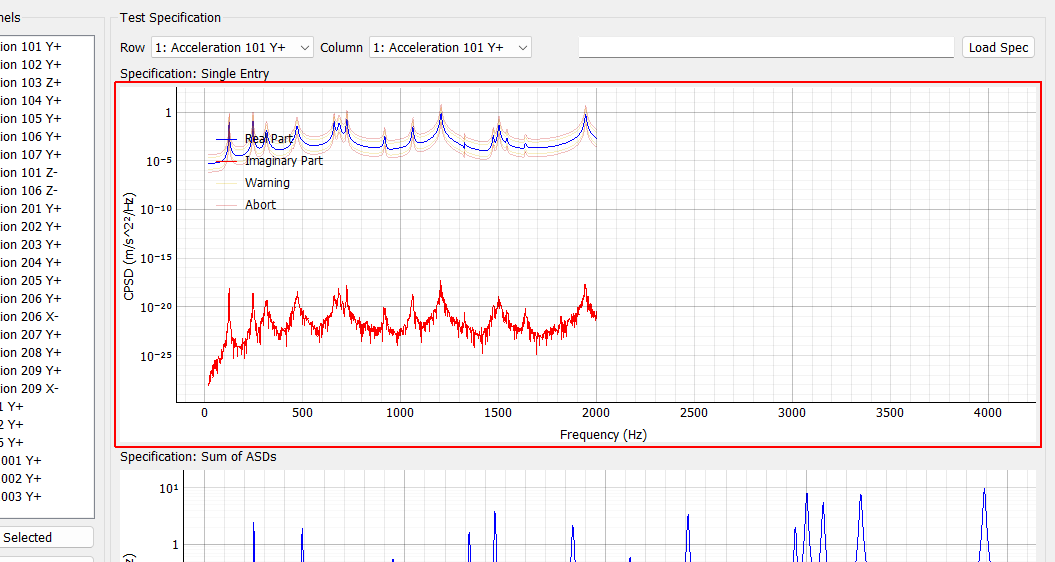Click the 2000 tick label on frequency axis
1055x562 pixels.
[595, 413]
